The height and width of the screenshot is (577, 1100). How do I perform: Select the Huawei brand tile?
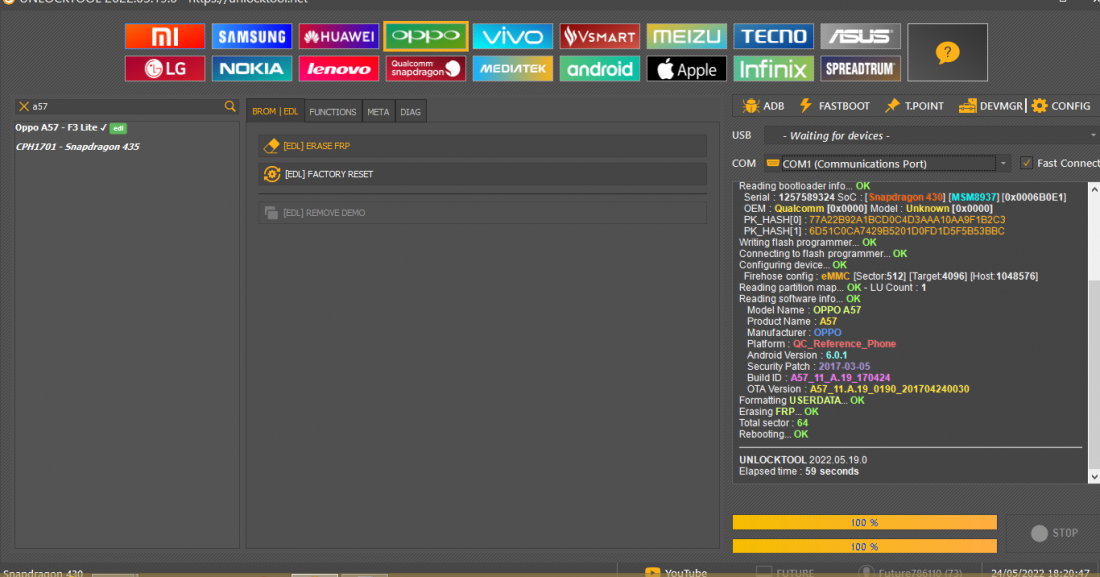tap(339, 37)
